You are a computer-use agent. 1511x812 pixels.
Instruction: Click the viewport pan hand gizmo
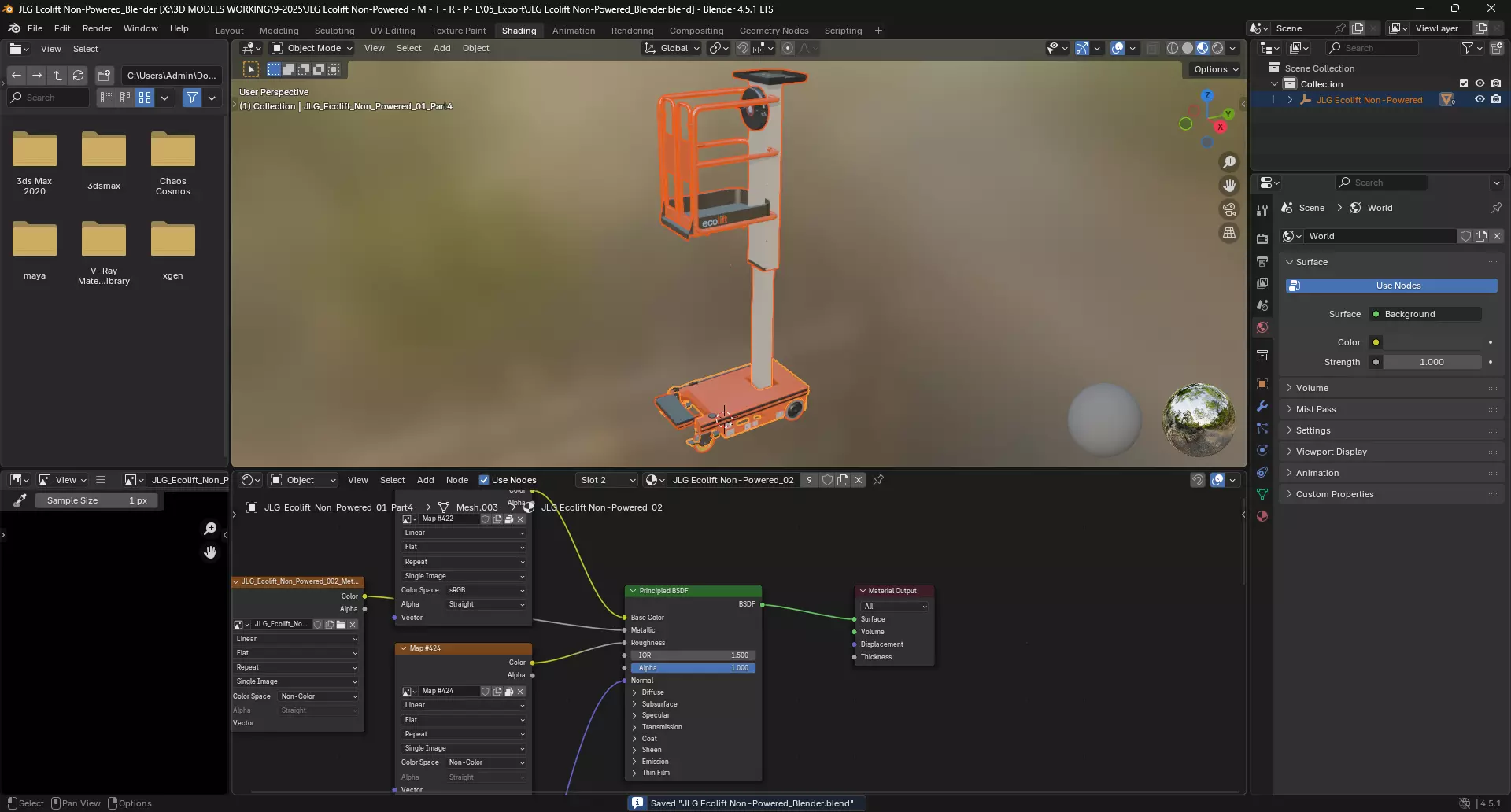tap(1229, 186)
